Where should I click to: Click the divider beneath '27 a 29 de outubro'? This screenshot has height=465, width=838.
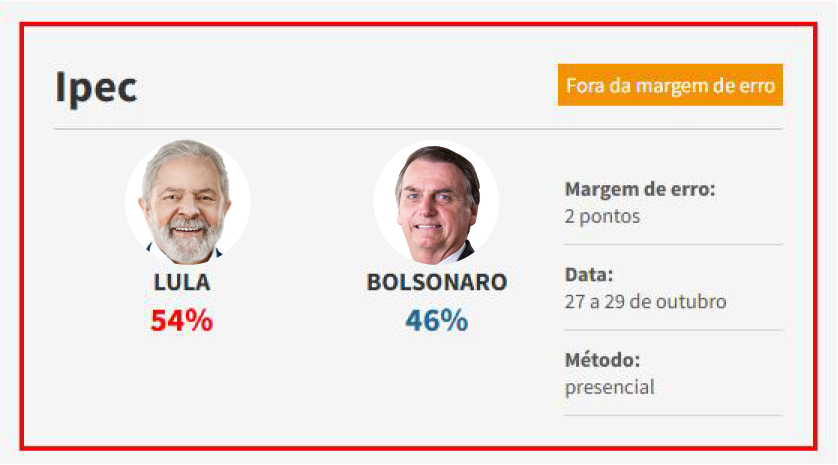tap(673, 330)
